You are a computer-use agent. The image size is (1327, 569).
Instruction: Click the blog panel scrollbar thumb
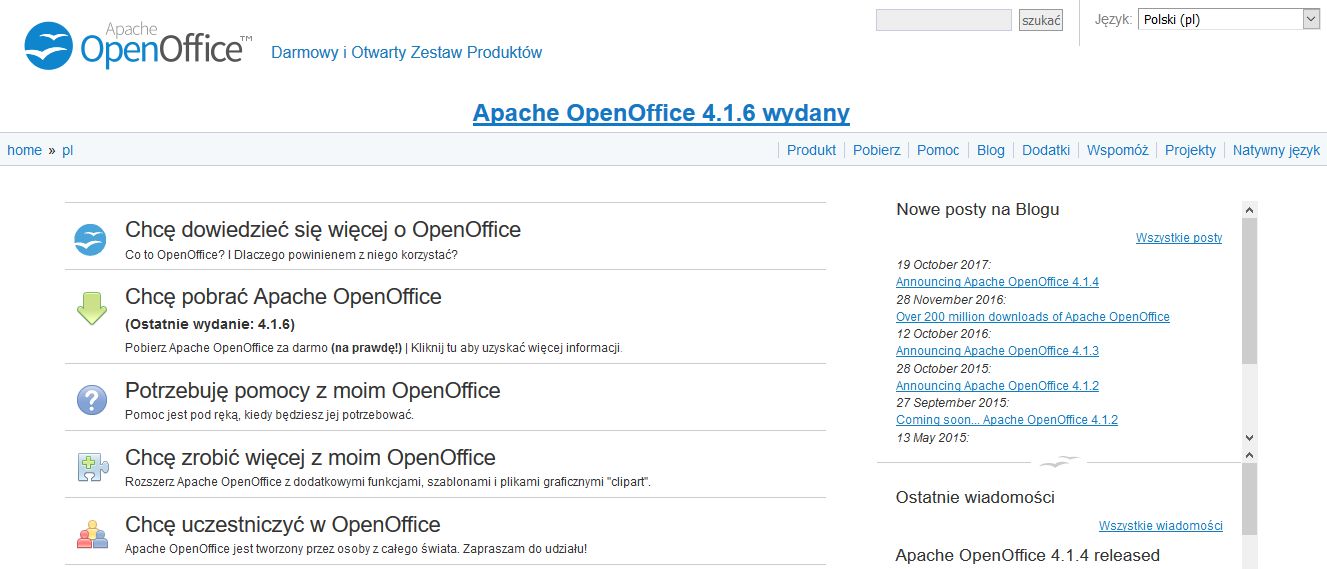(x=1249, y=290)
